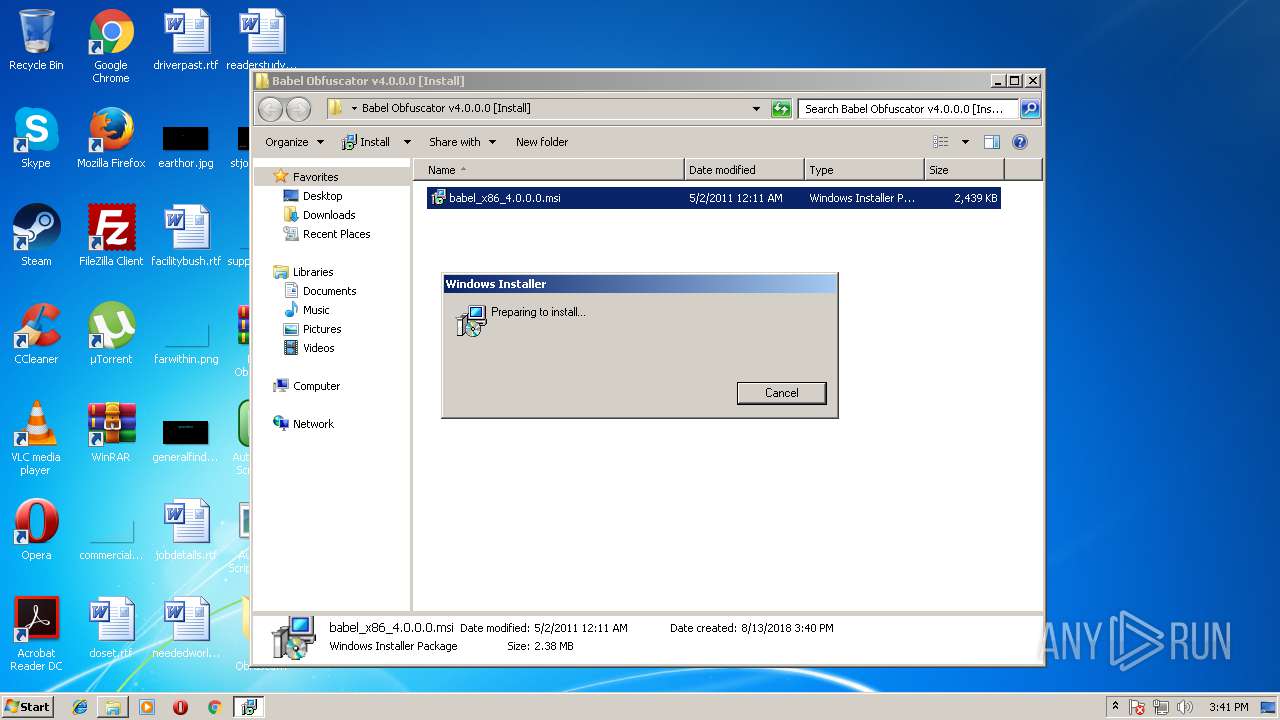Open Downloads in Favorites
The image size is (1280, 720).
click(329, 215)
